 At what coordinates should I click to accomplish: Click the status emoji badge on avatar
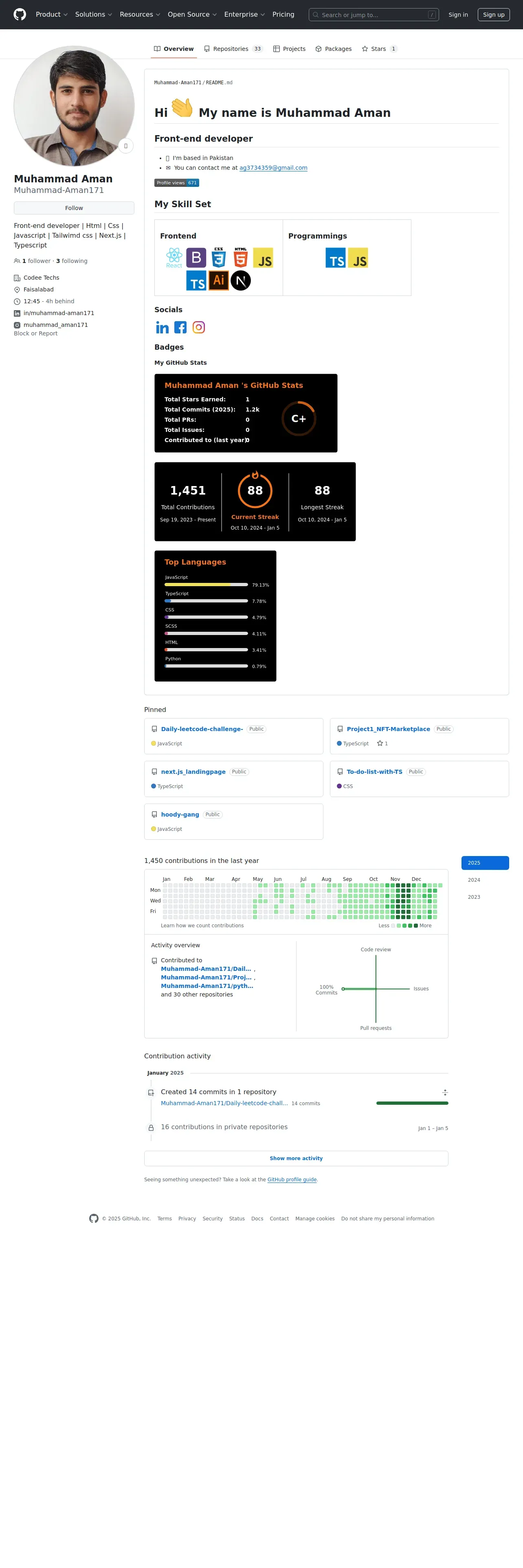(125, 146)
